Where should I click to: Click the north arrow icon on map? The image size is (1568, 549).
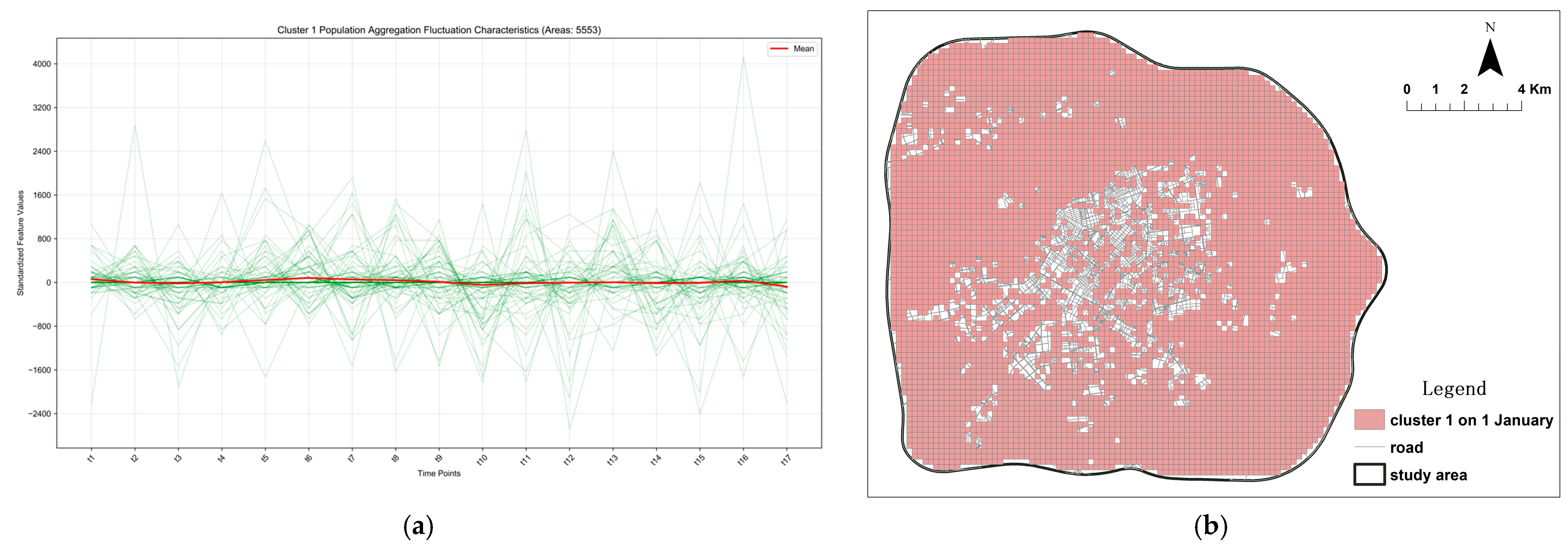[1490, 58]
